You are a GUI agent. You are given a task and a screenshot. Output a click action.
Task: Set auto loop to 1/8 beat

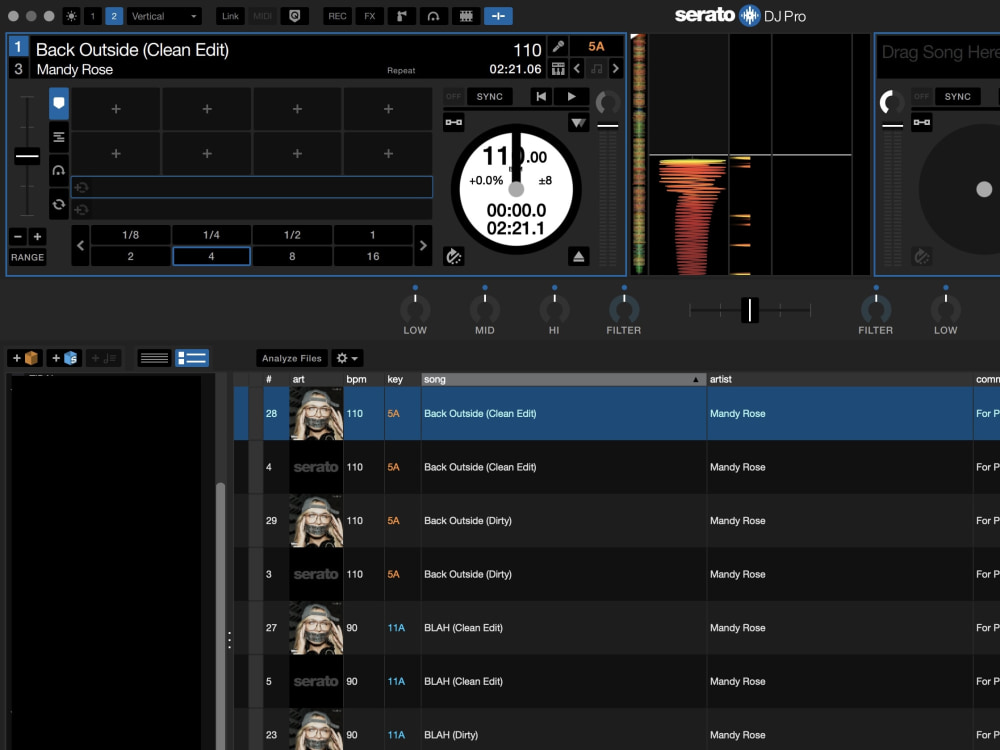pyautogui.click(x=130, y=235)
